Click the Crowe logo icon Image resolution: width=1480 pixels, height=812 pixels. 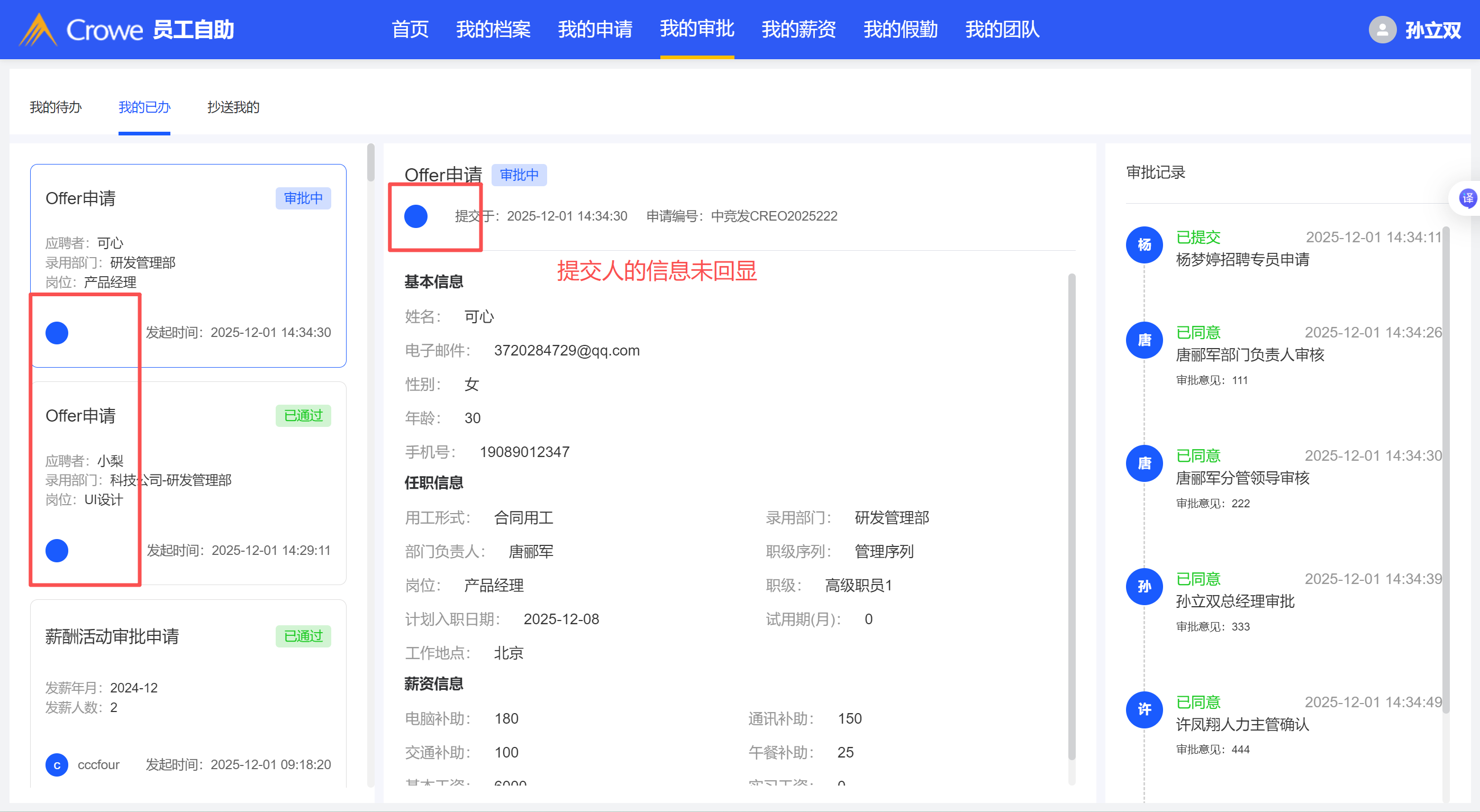point(38,30)
